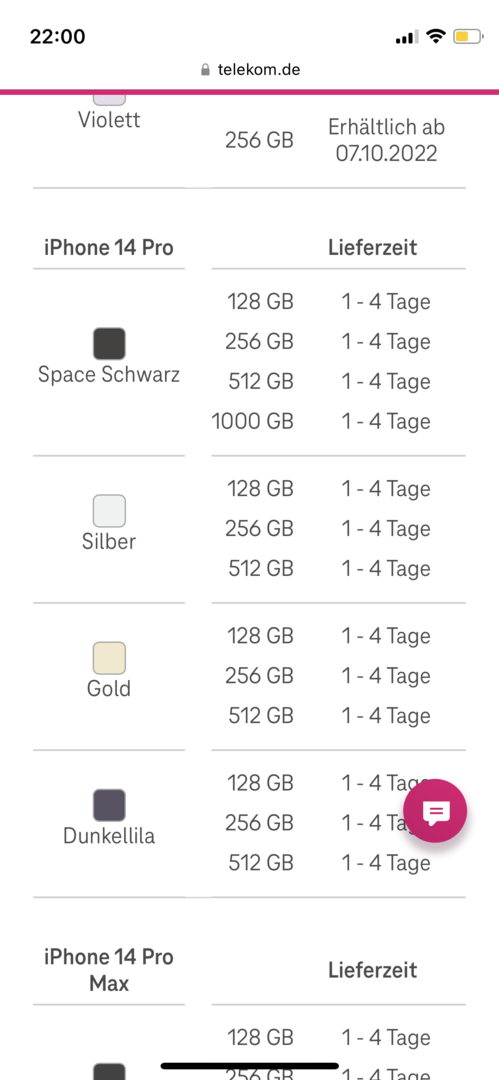Tap the Violett color label
Image resolution: width=499 pixels, height=1080 pixels.
tap(109, 120)
